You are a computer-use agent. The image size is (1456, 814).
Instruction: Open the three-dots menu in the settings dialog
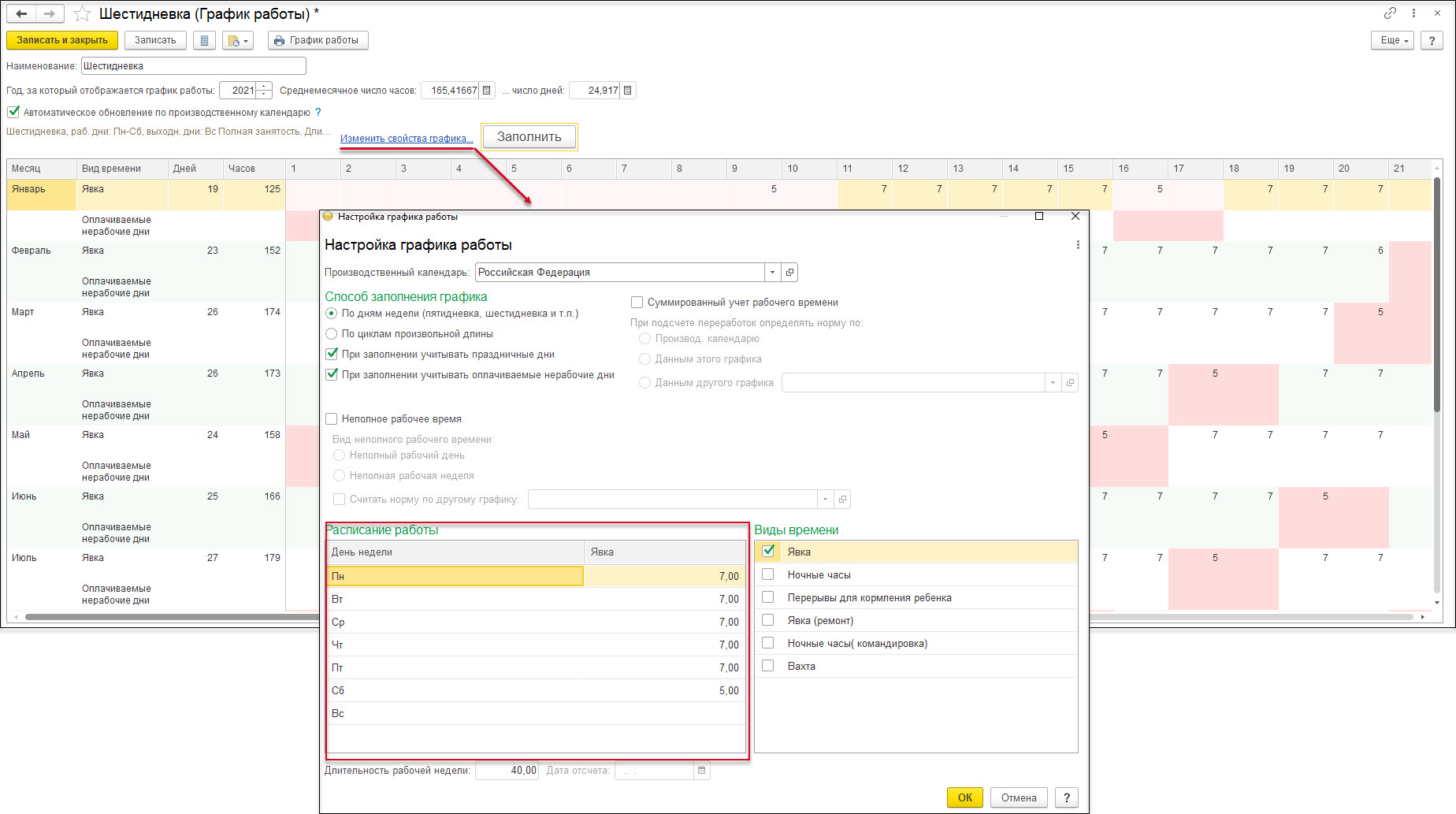click(1078, 245)
